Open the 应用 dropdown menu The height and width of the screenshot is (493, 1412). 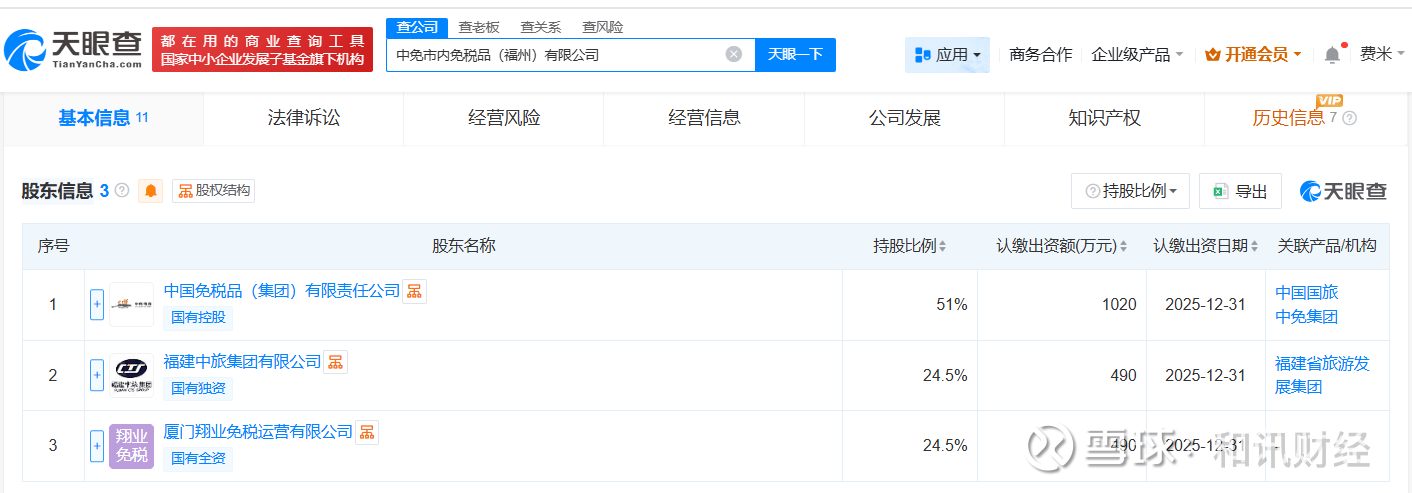[947, 55]
